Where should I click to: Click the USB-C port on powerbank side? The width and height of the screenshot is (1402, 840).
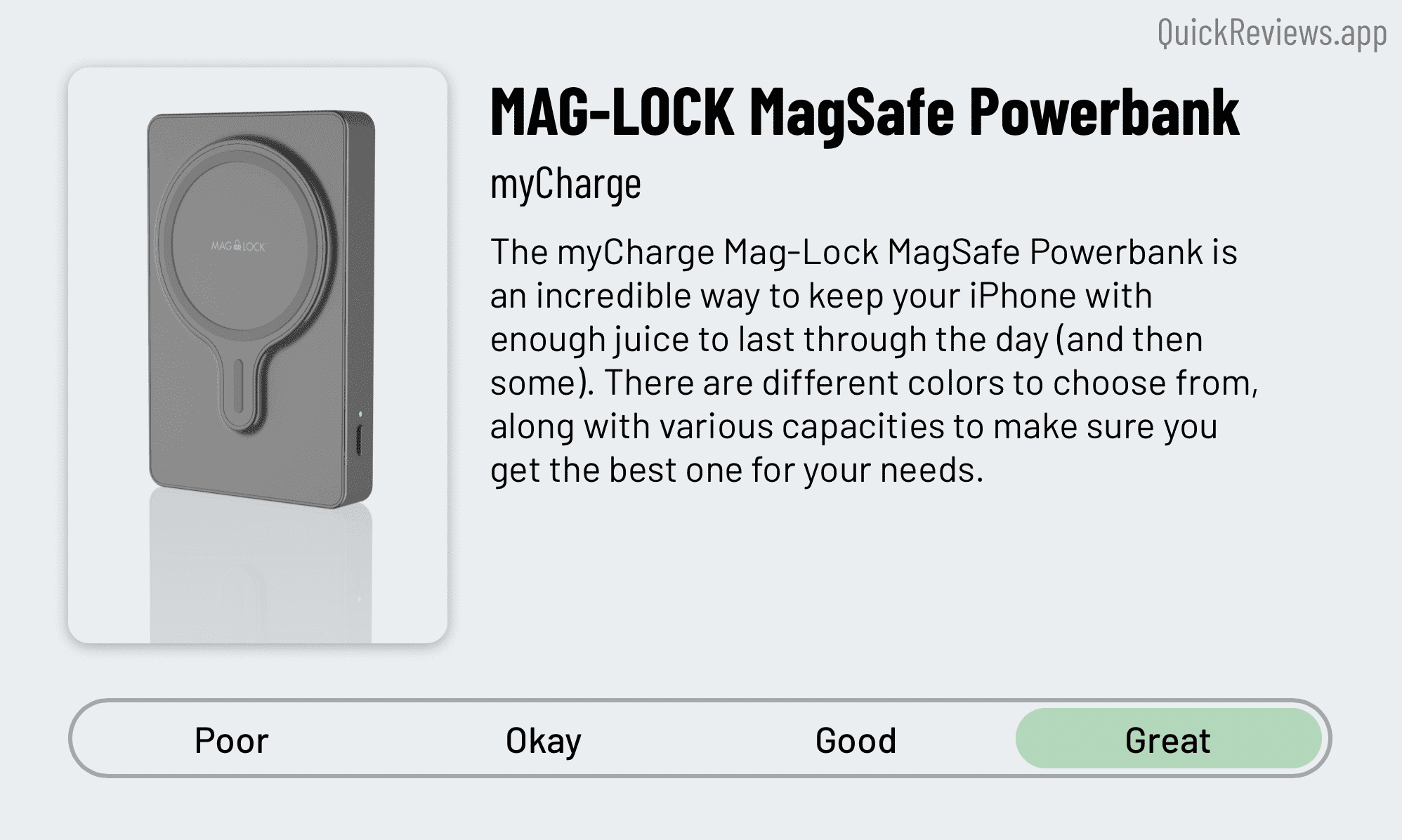360,440
